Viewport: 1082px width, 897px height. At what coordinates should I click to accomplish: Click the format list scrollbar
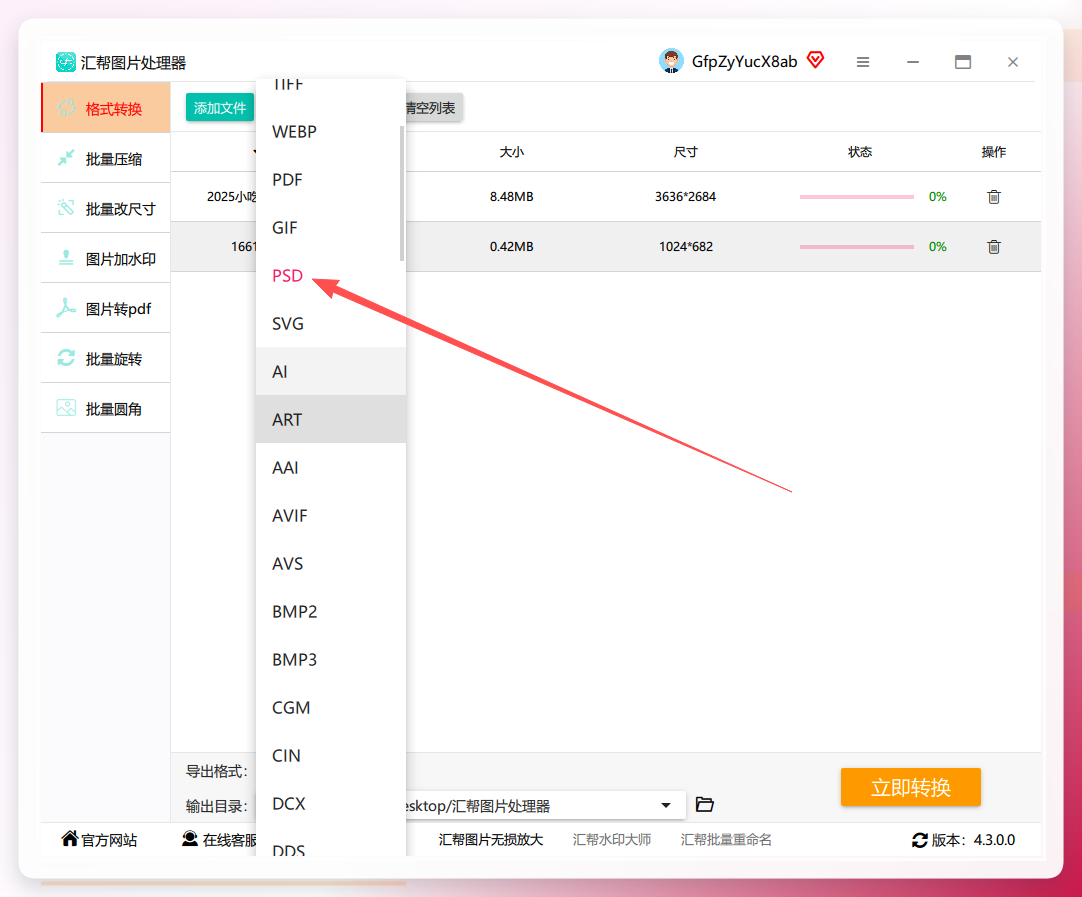pos(402,193)
